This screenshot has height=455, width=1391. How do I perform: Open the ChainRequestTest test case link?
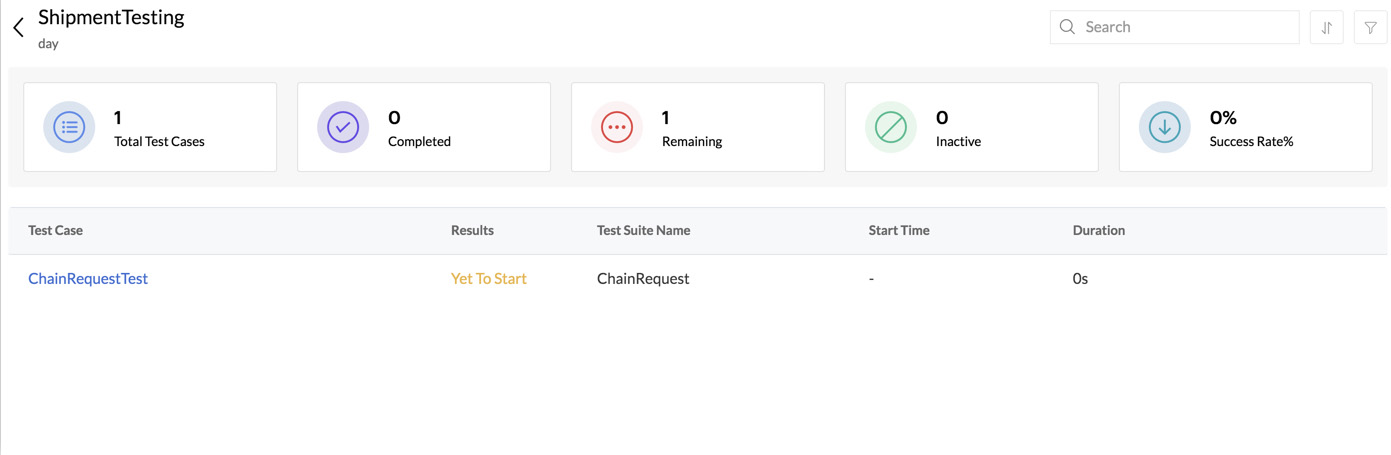[88, 279]
